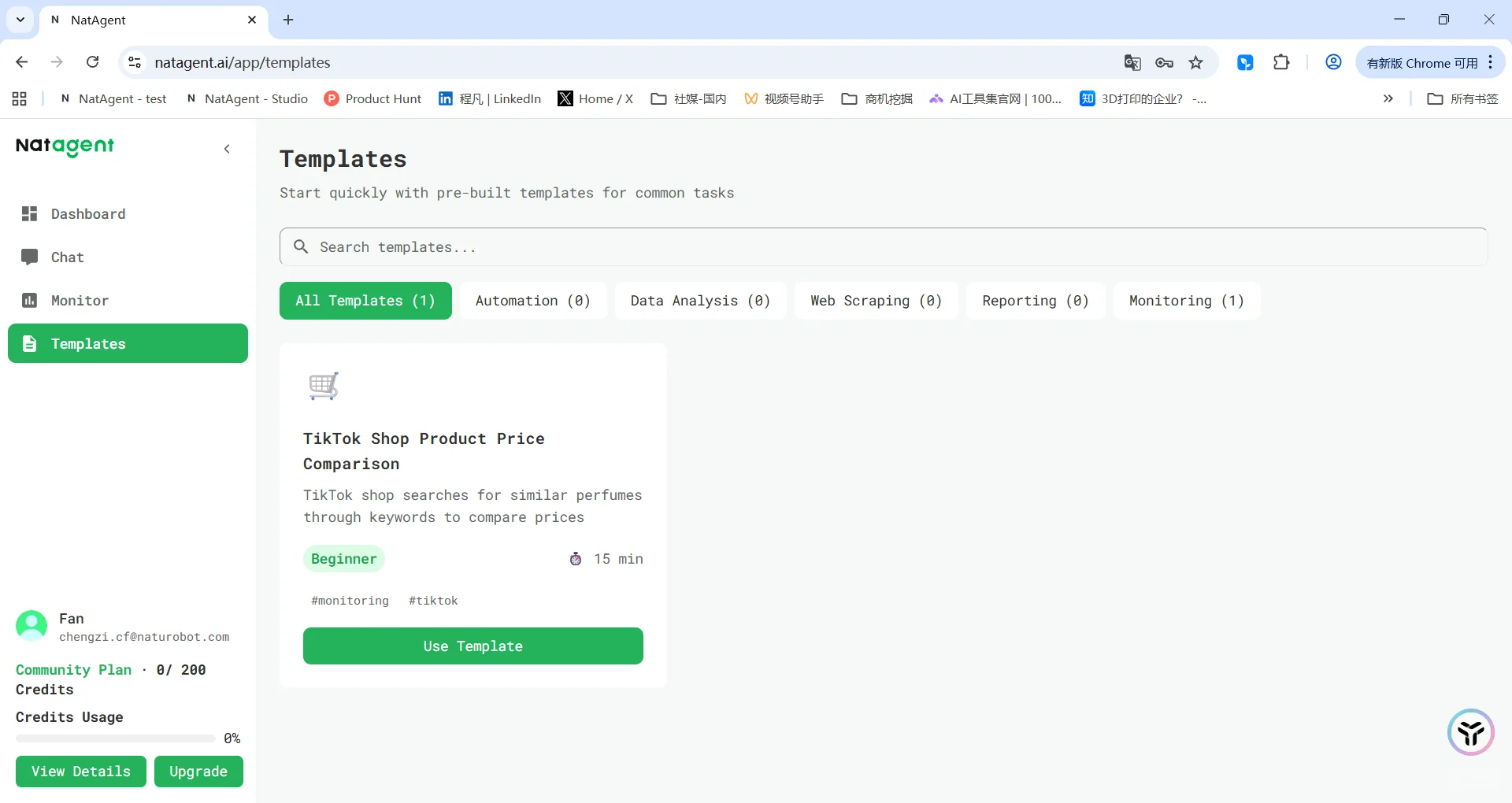
Task: Upgrade the plan
Action: [x=198, y=772]
